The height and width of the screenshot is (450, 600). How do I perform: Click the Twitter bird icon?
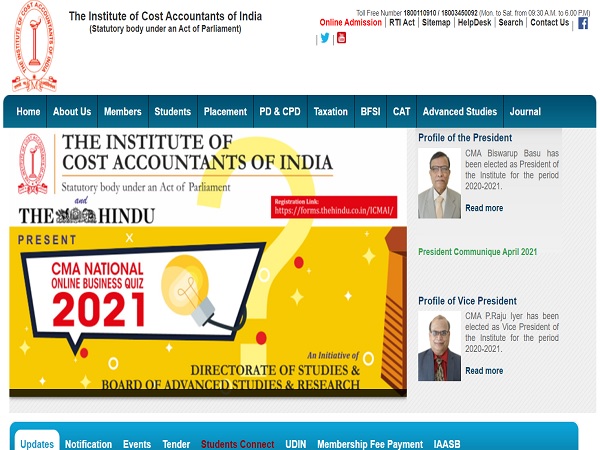point(325,38)
